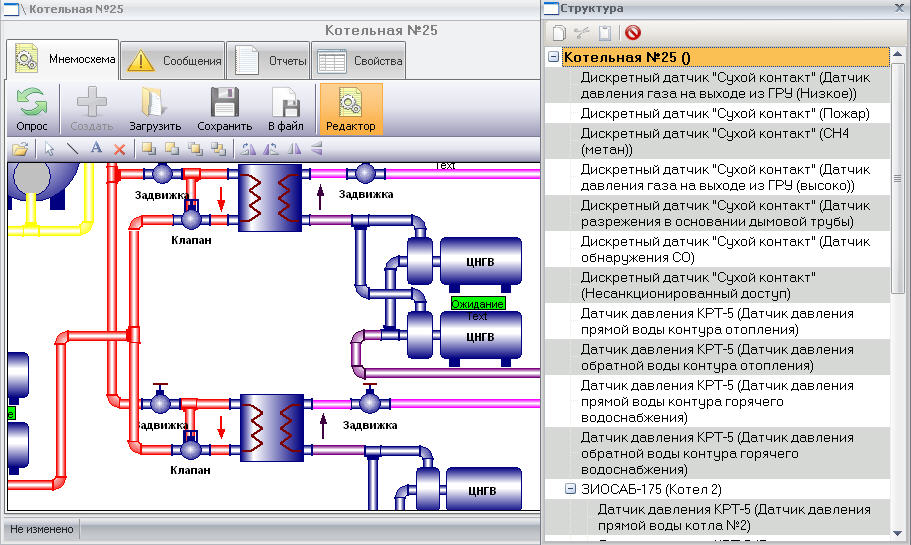Select КРТ-5 обратной воды горячего водоснабжения
This screenshot has height=545, width=911.
(718, 453)
